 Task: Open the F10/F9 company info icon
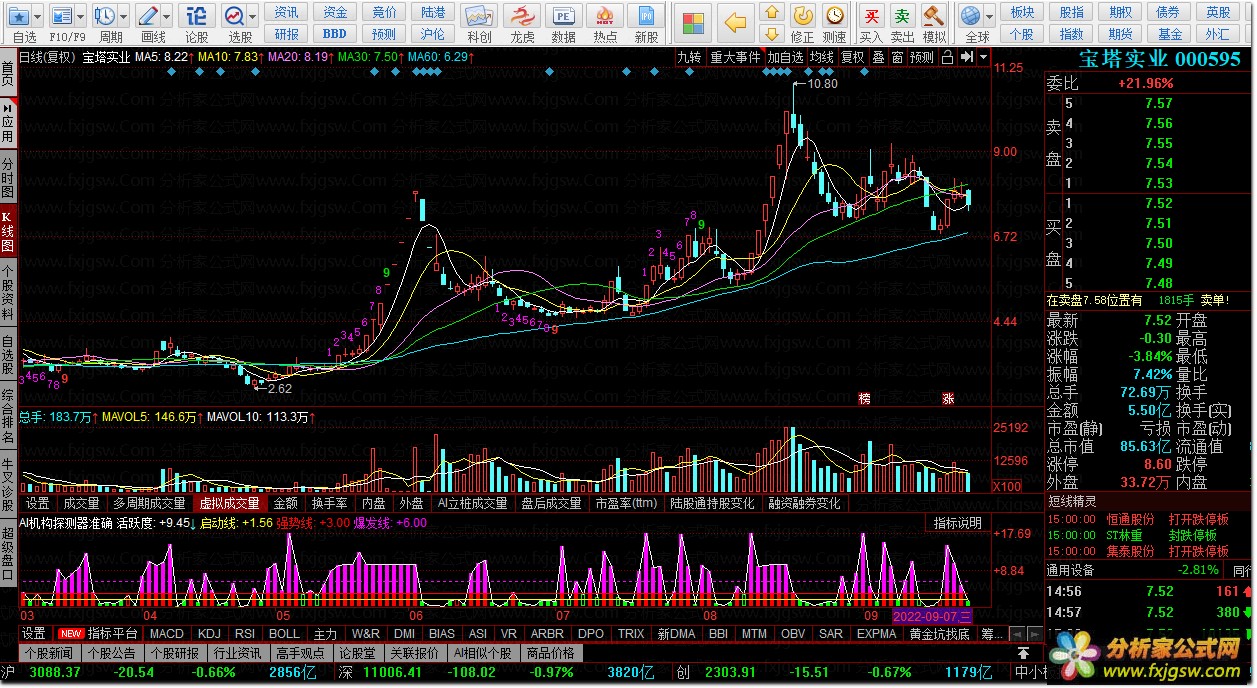click(x=62, y=16)
